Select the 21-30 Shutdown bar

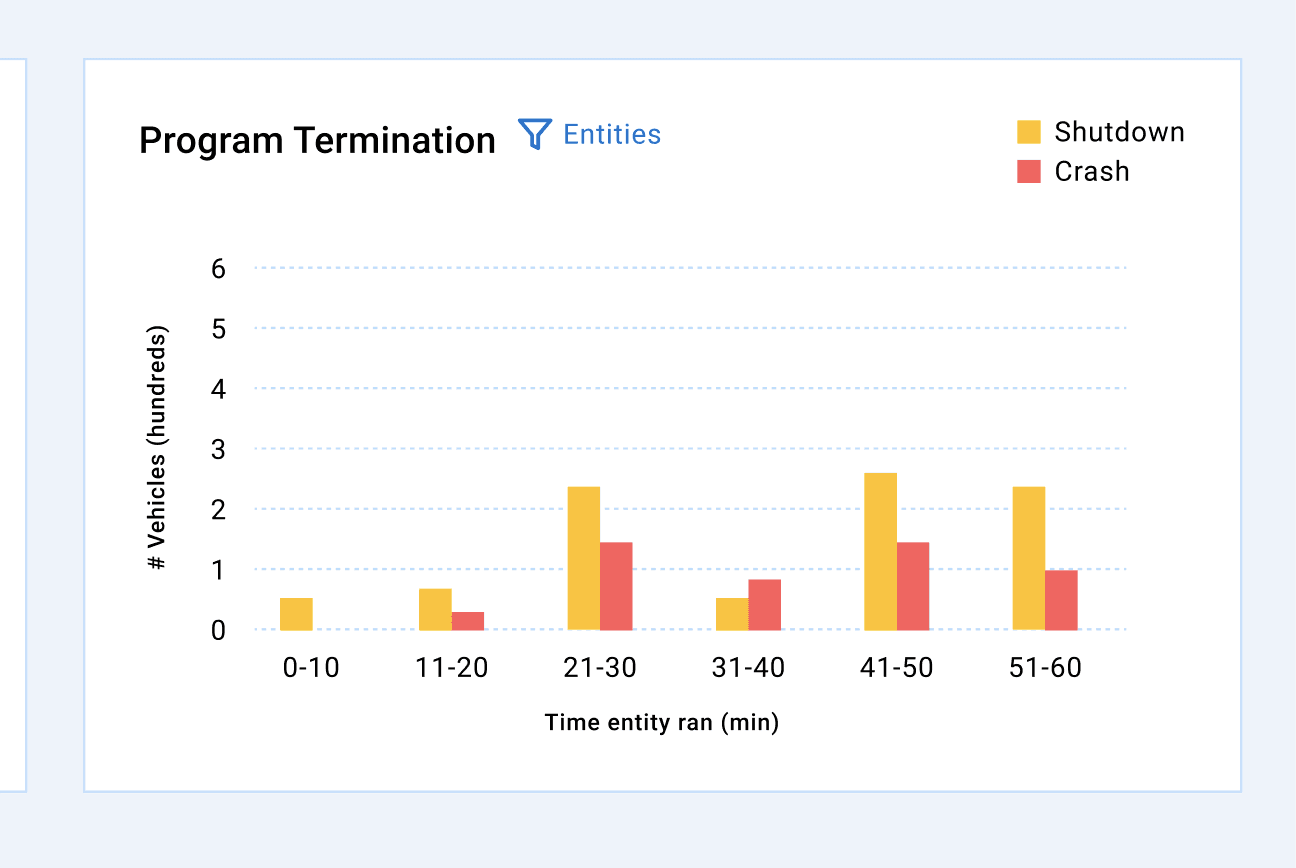click(x=584, y=558)
